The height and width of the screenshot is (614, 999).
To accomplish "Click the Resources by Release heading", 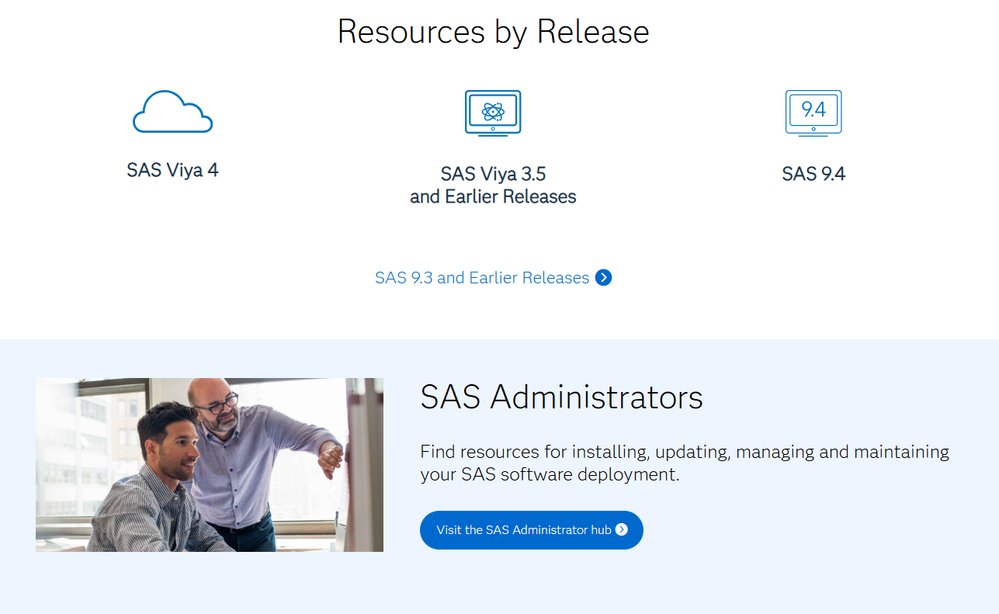I will [x=493, y=32].
